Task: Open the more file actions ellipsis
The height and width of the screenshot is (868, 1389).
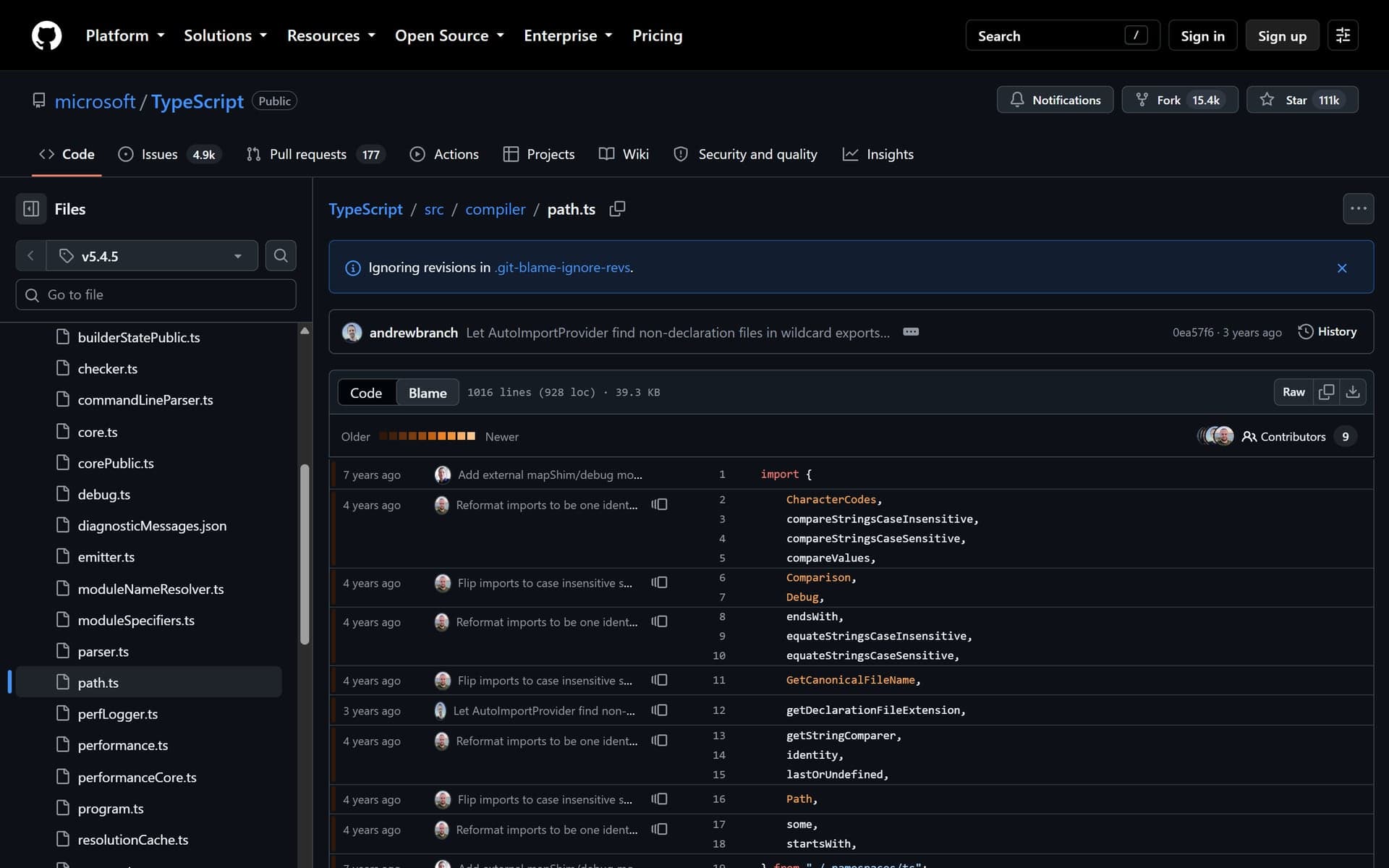Action: pyautogui.click(x=1358, y=209)
